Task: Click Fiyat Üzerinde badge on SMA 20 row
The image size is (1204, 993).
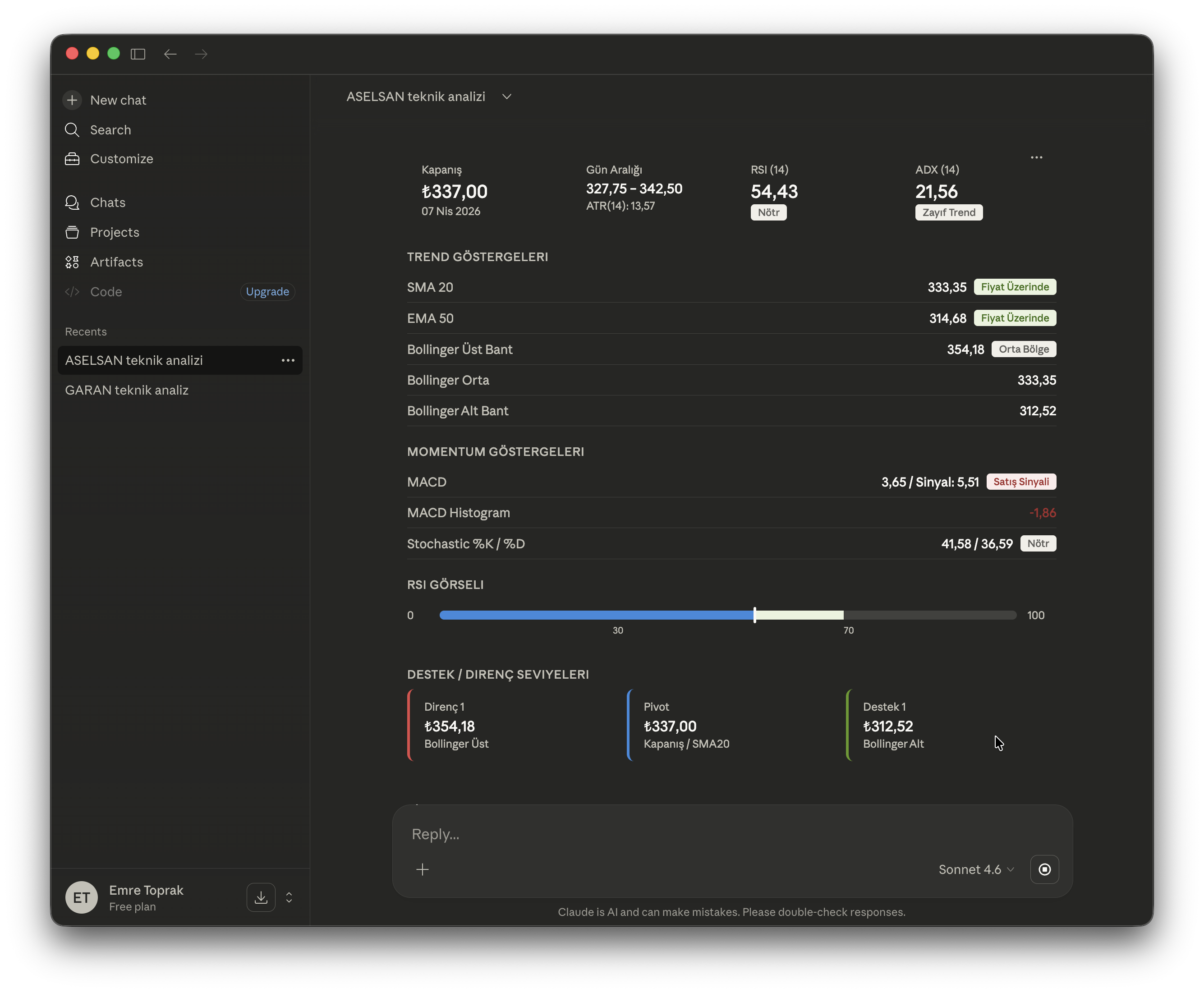Action: pos(1015,286)
